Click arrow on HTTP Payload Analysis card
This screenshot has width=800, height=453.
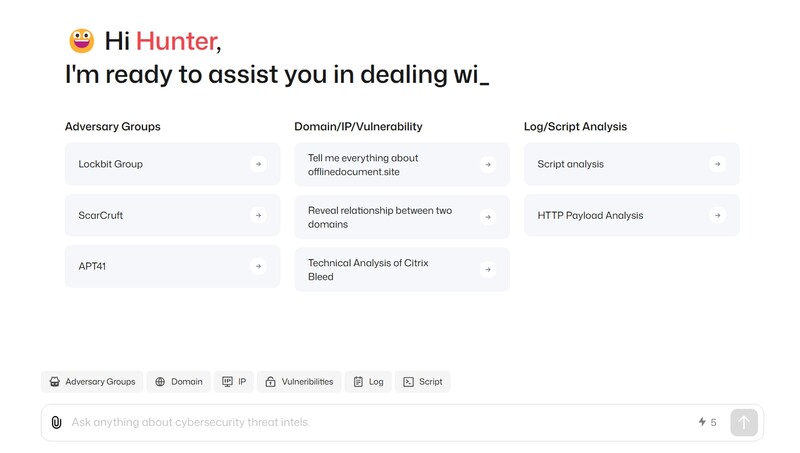(x=717, y=215)
